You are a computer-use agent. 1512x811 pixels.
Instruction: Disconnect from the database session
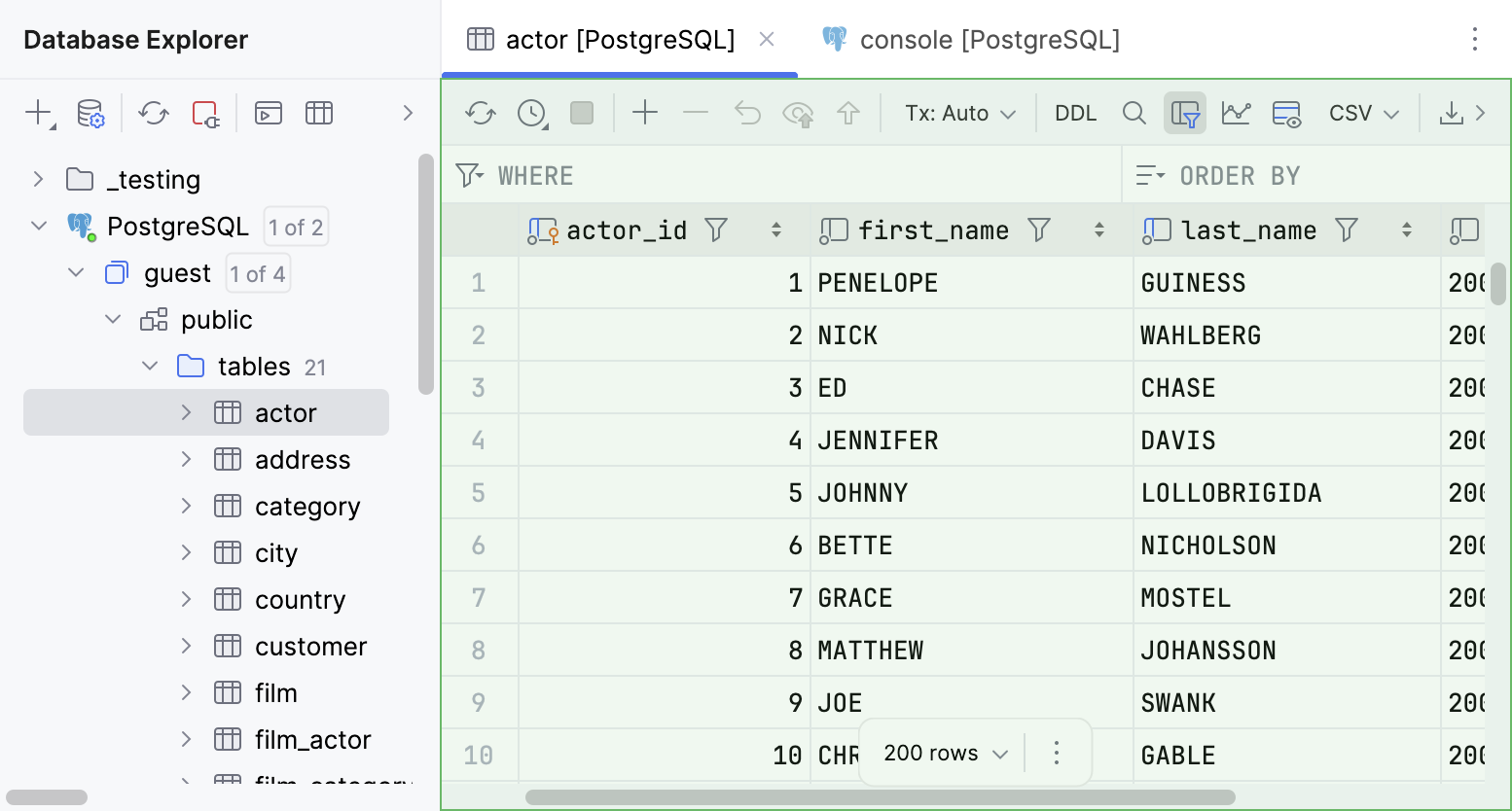204,113
